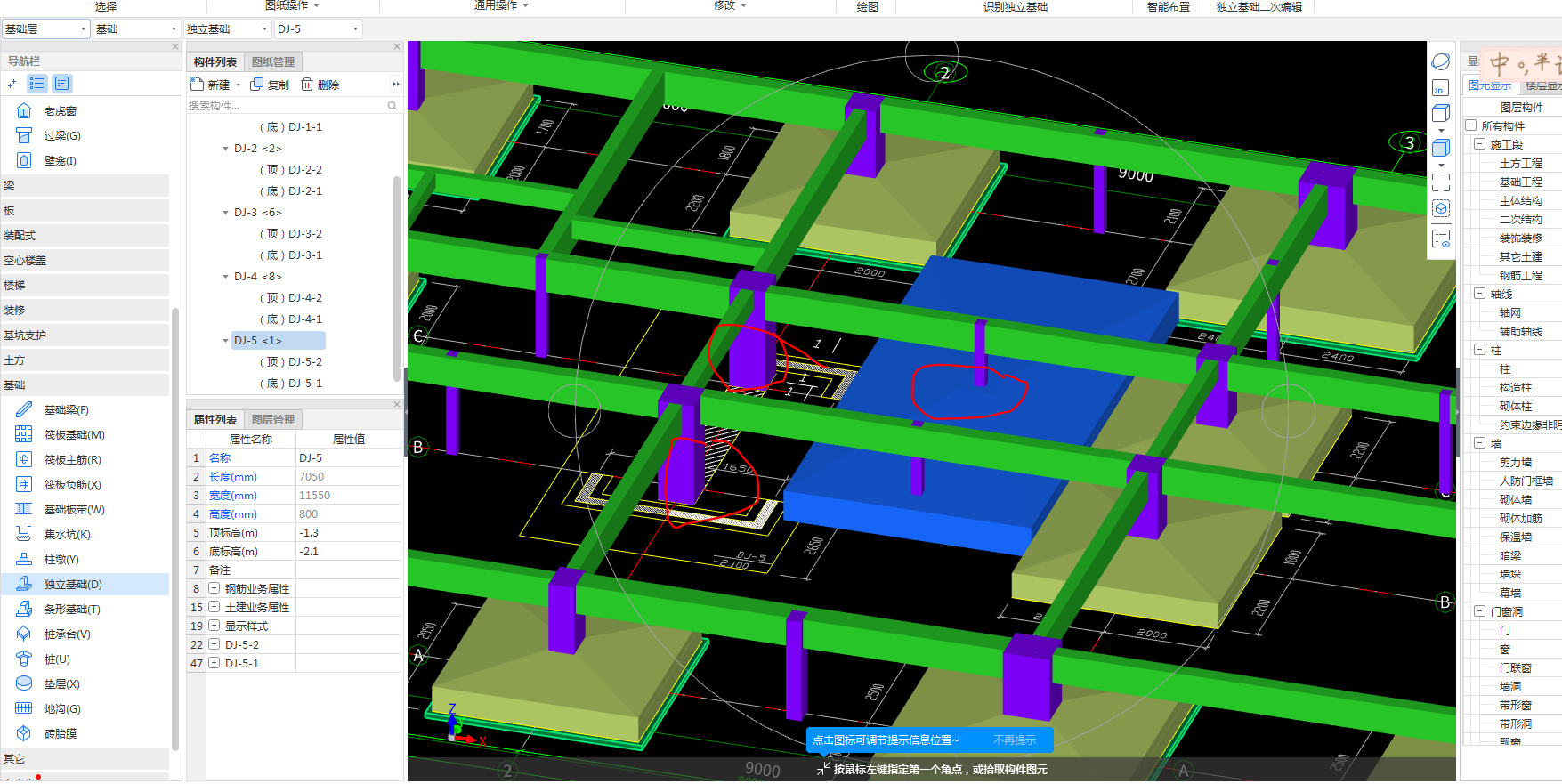Choose the 基础梁(F) foundation beam icon
The width and height of the screenshot is (1562, 784).
click(24, 410)
